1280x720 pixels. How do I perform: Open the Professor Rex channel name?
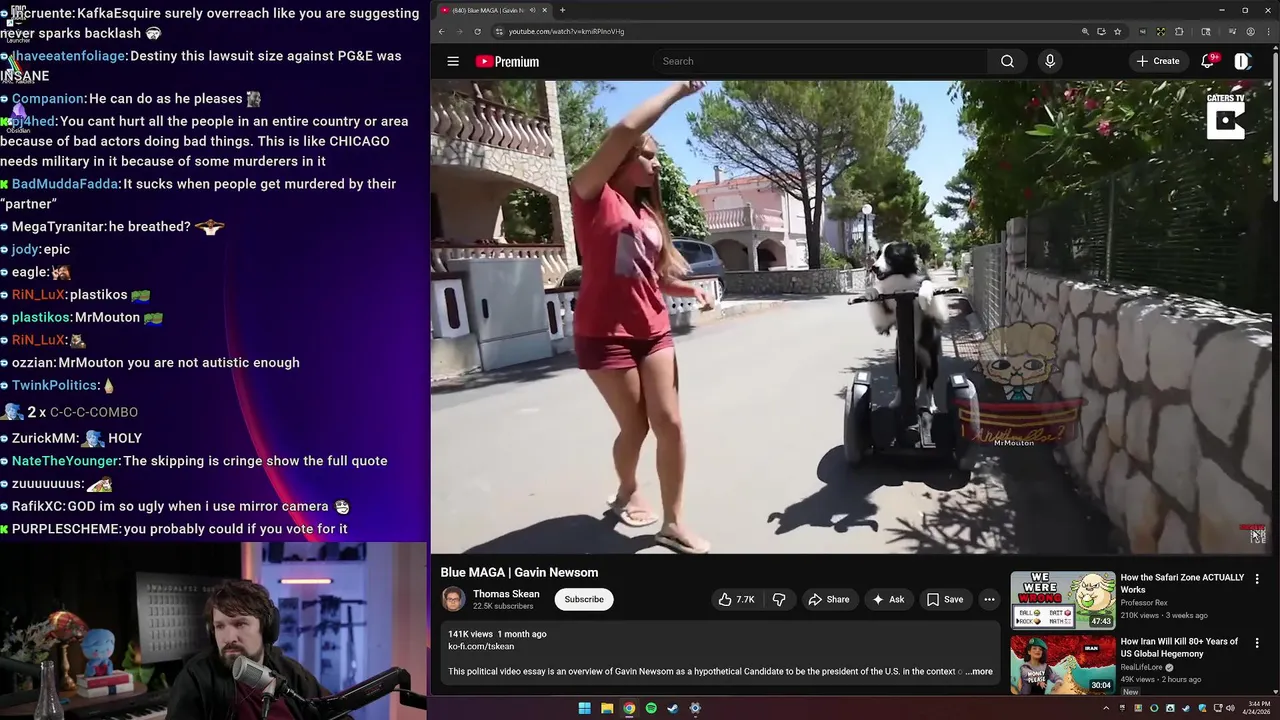tap(1144, 603)
